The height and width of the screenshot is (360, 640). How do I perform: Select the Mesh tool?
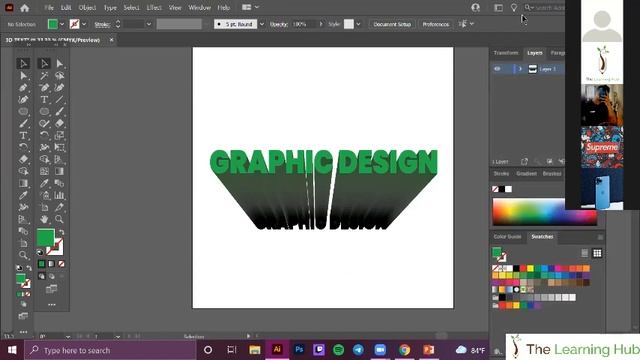(x=44, y=171)
